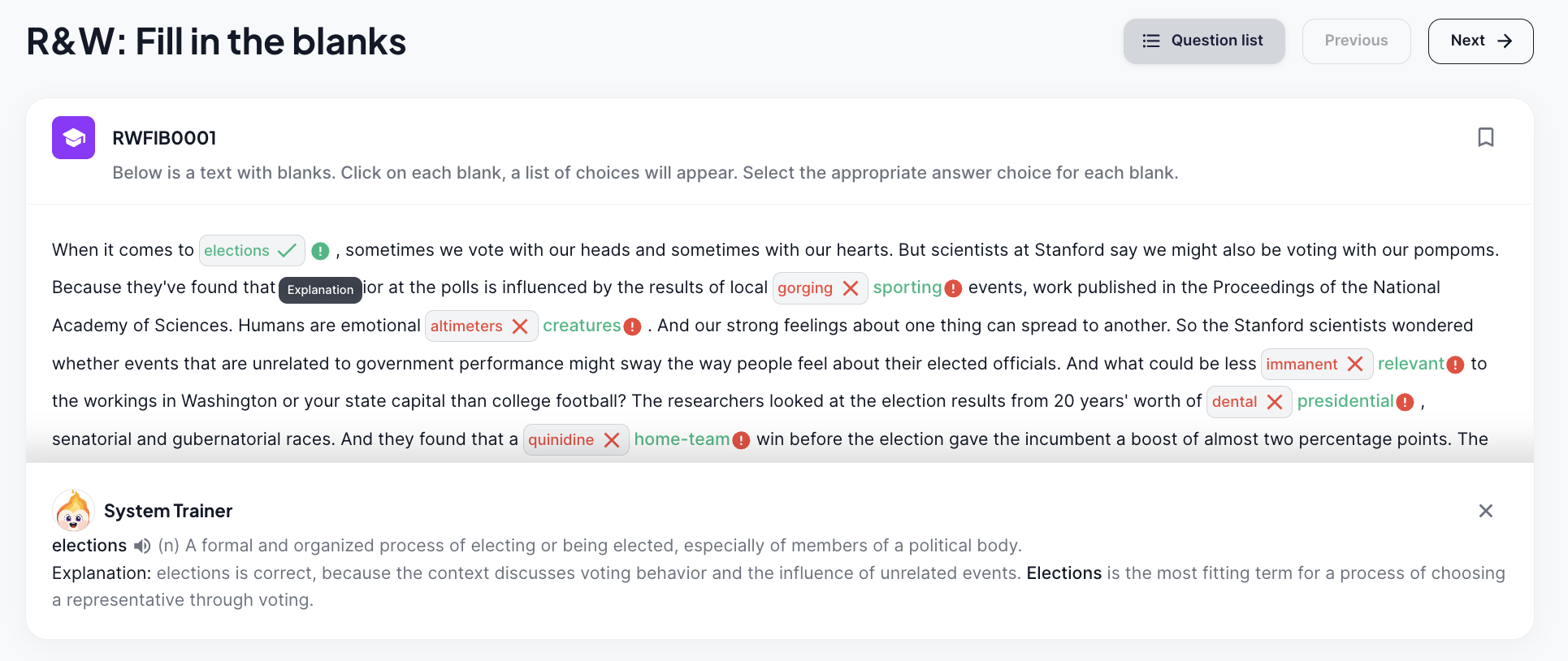
Task: Click the System Trainer avatar
Action: coord(73,511)
